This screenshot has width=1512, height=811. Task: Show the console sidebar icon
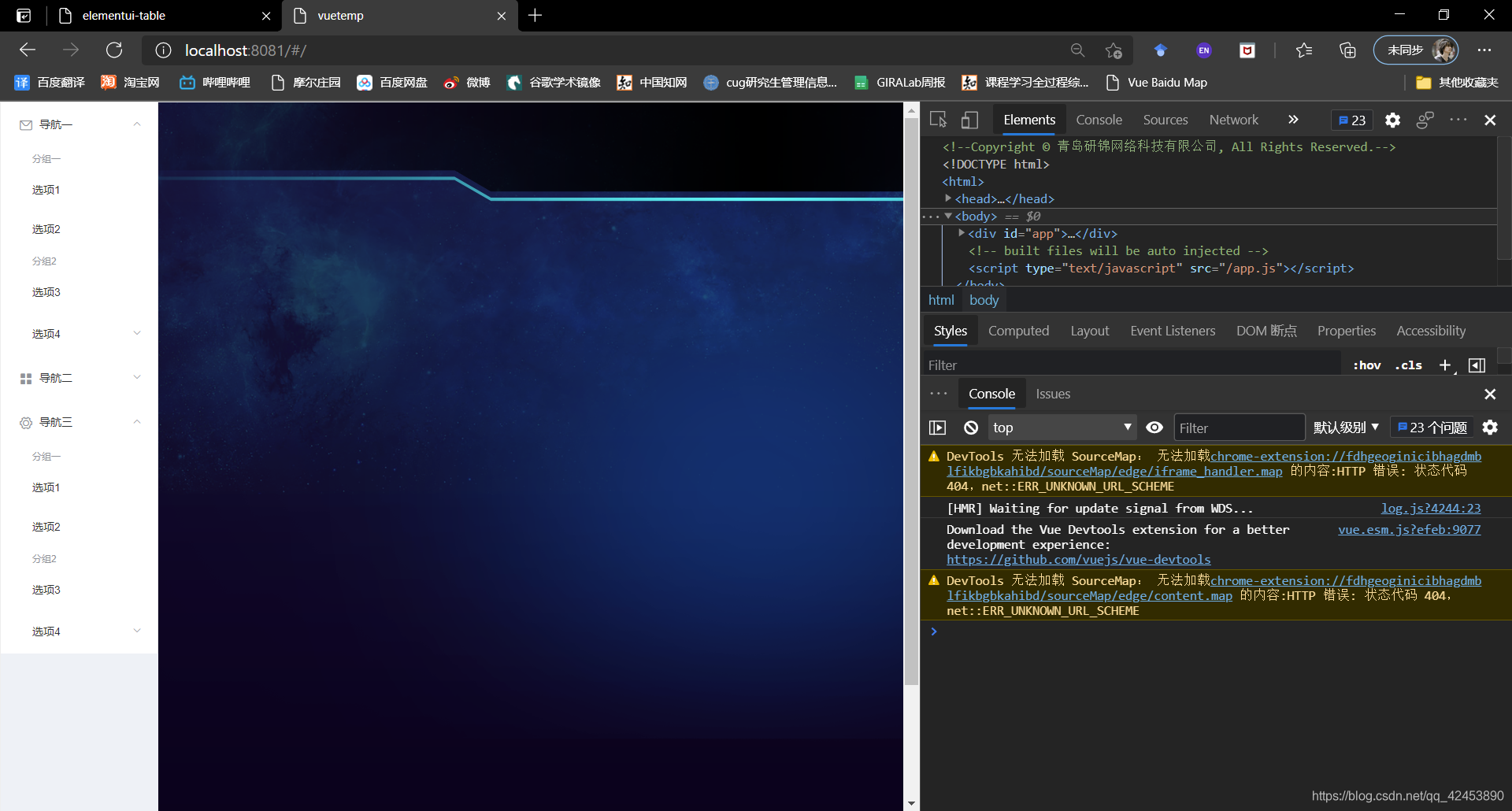point(937,428)
